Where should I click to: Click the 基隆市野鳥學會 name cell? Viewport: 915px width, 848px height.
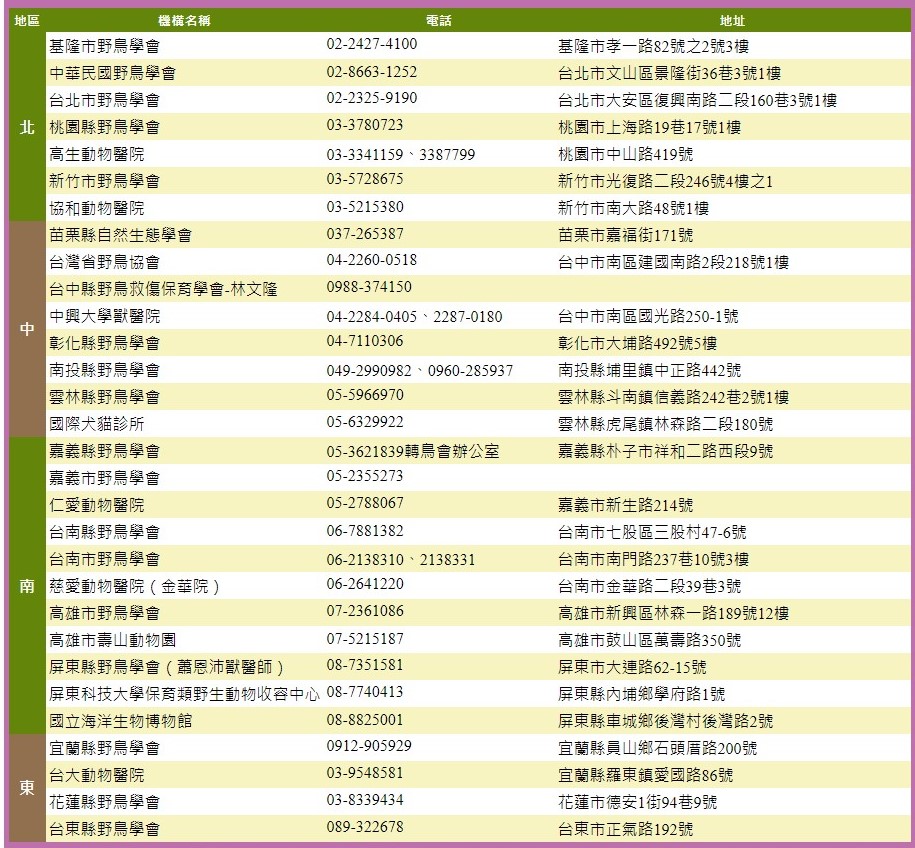(104, 46)
